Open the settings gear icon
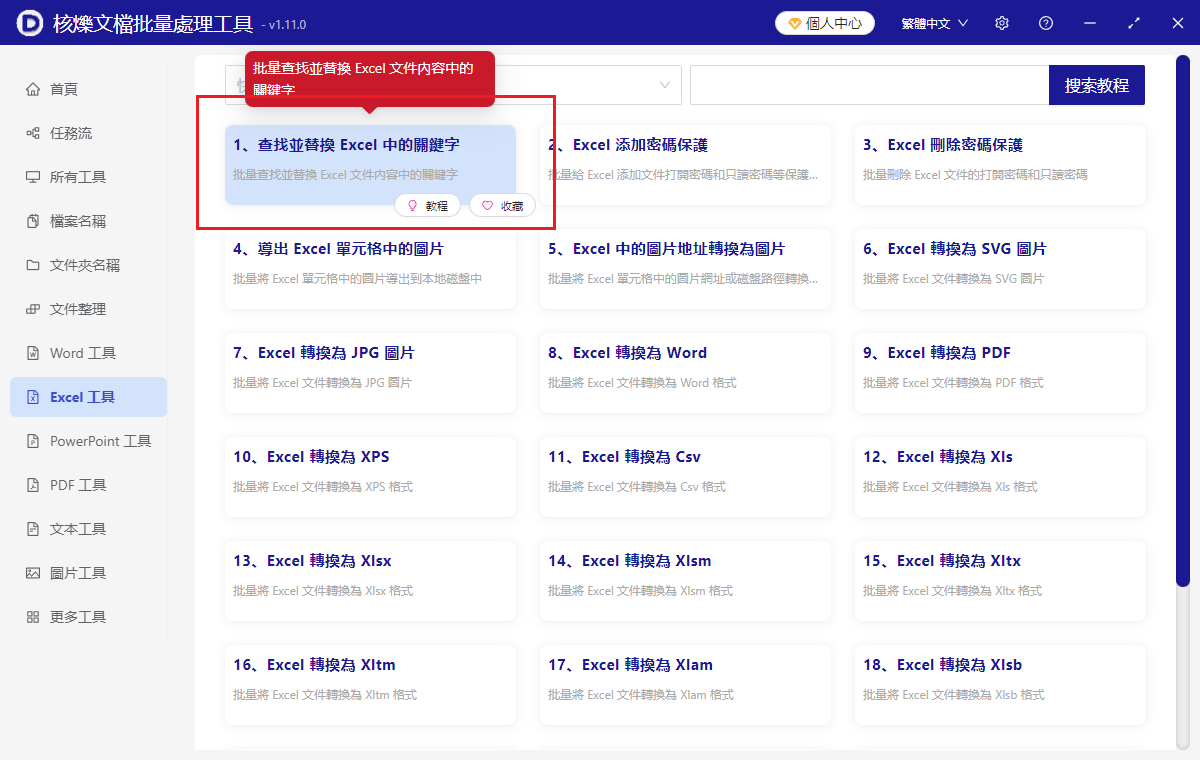This screenshot has height=760, width=1200. pos(1002,23)
